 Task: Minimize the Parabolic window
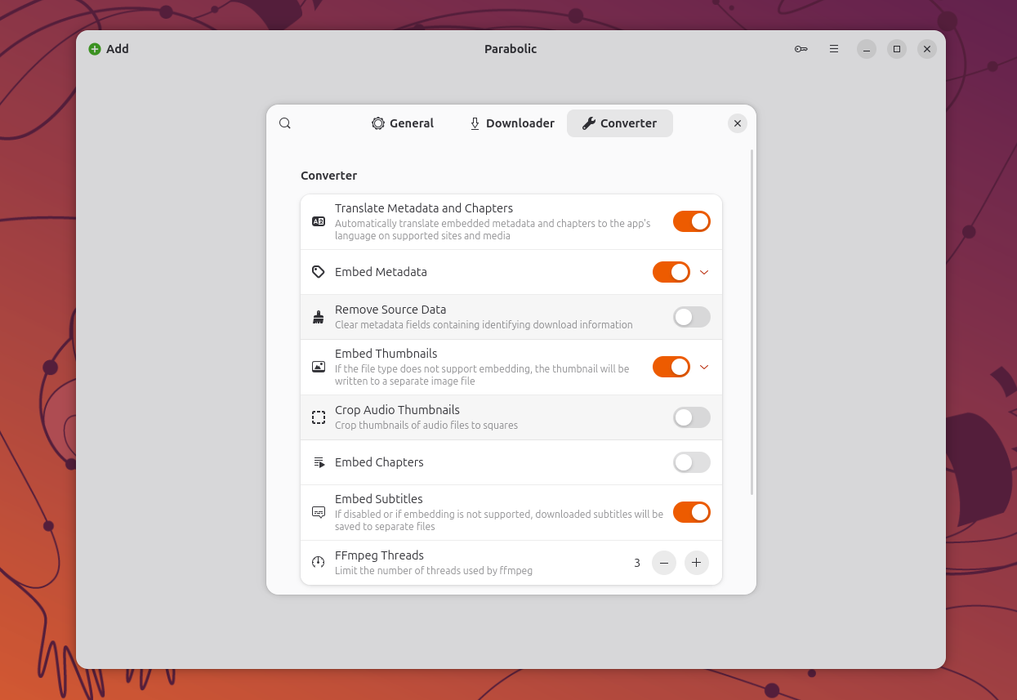867,49
